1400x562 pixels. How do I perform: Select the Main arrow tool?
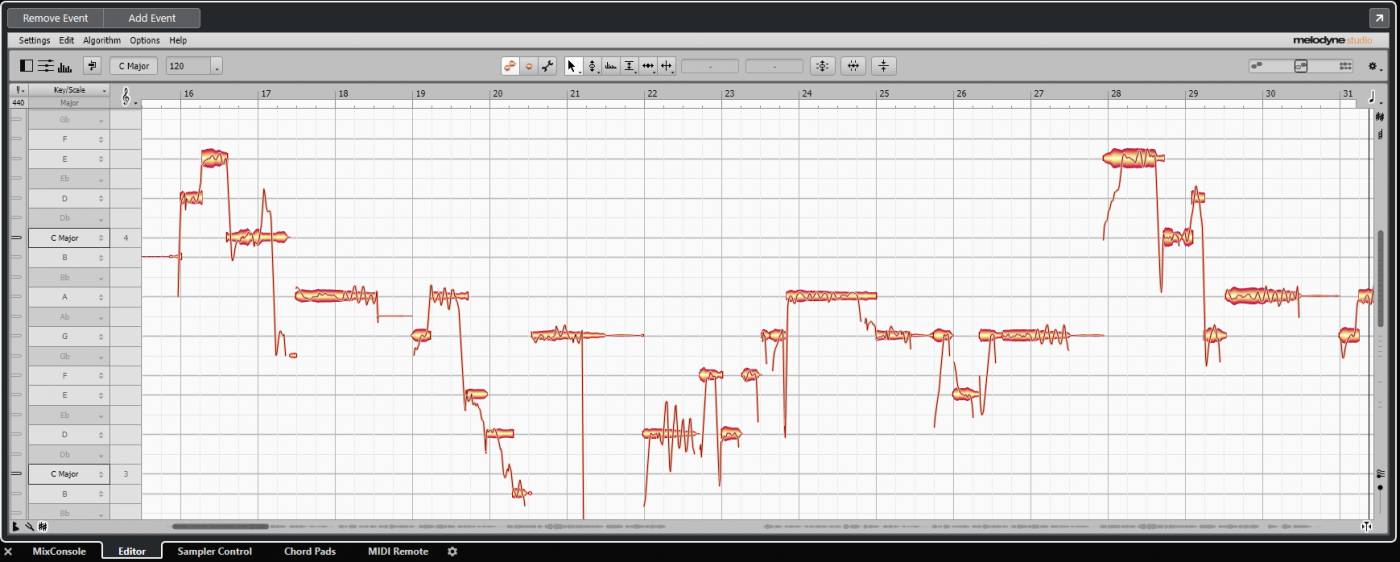[573, 66]
